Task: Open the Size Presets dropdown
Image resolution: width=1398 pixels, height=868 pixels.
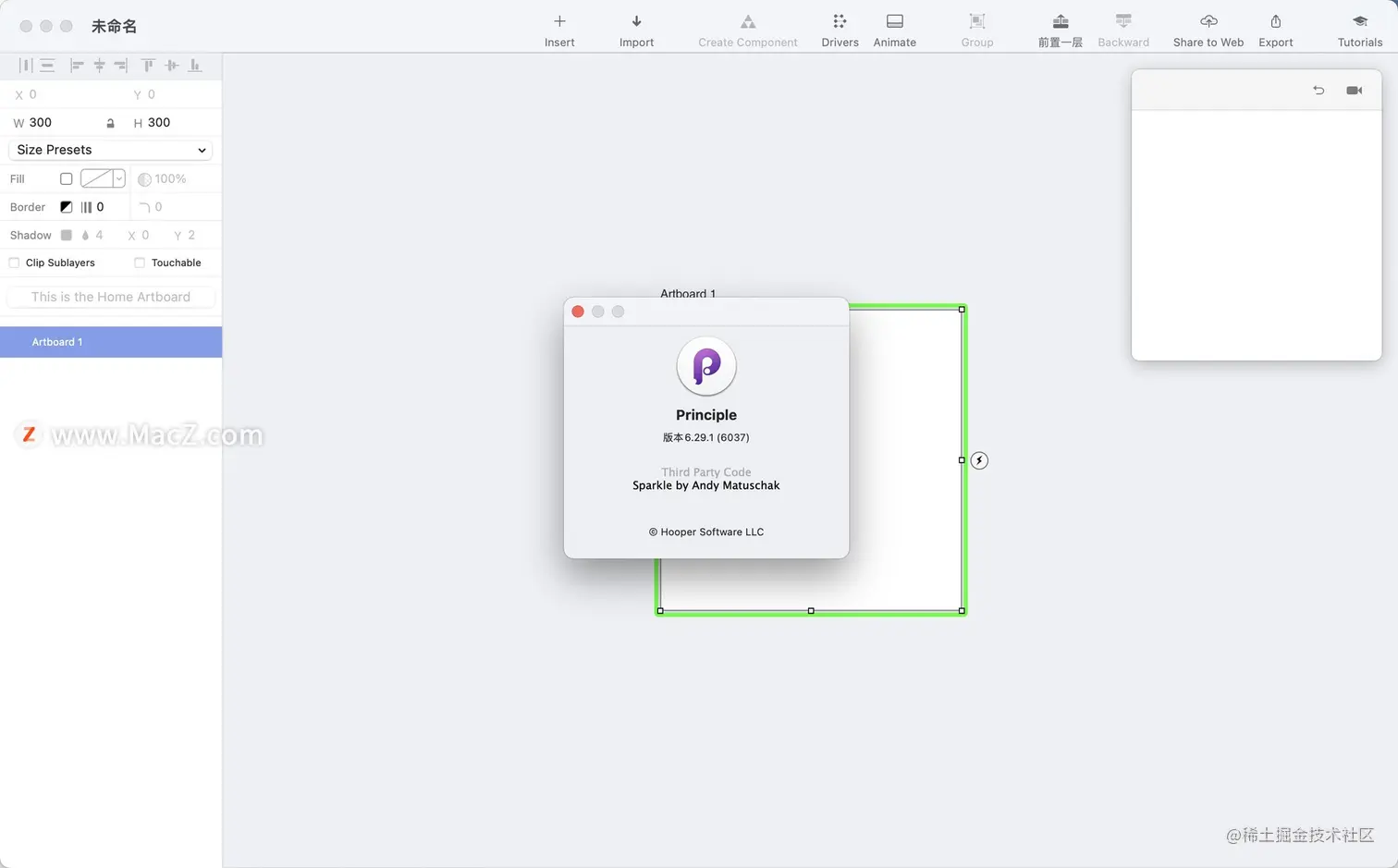Action: (110, 150)
